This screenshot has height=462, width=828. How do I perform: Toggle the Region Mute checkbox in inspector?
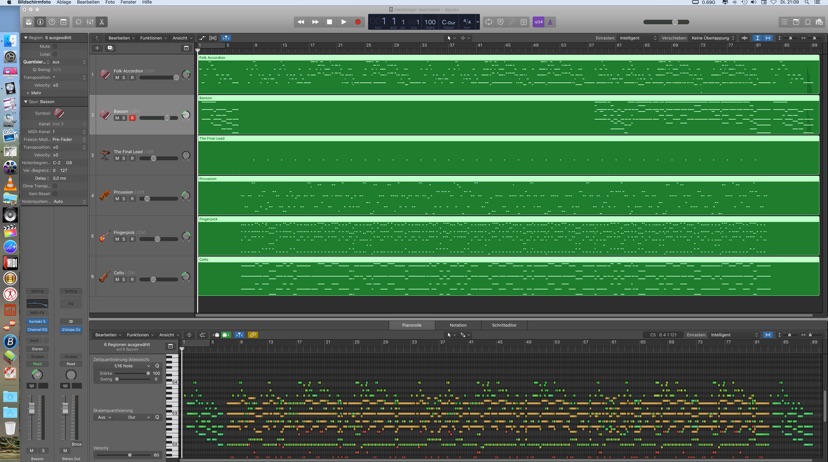(x=55, y=46)
